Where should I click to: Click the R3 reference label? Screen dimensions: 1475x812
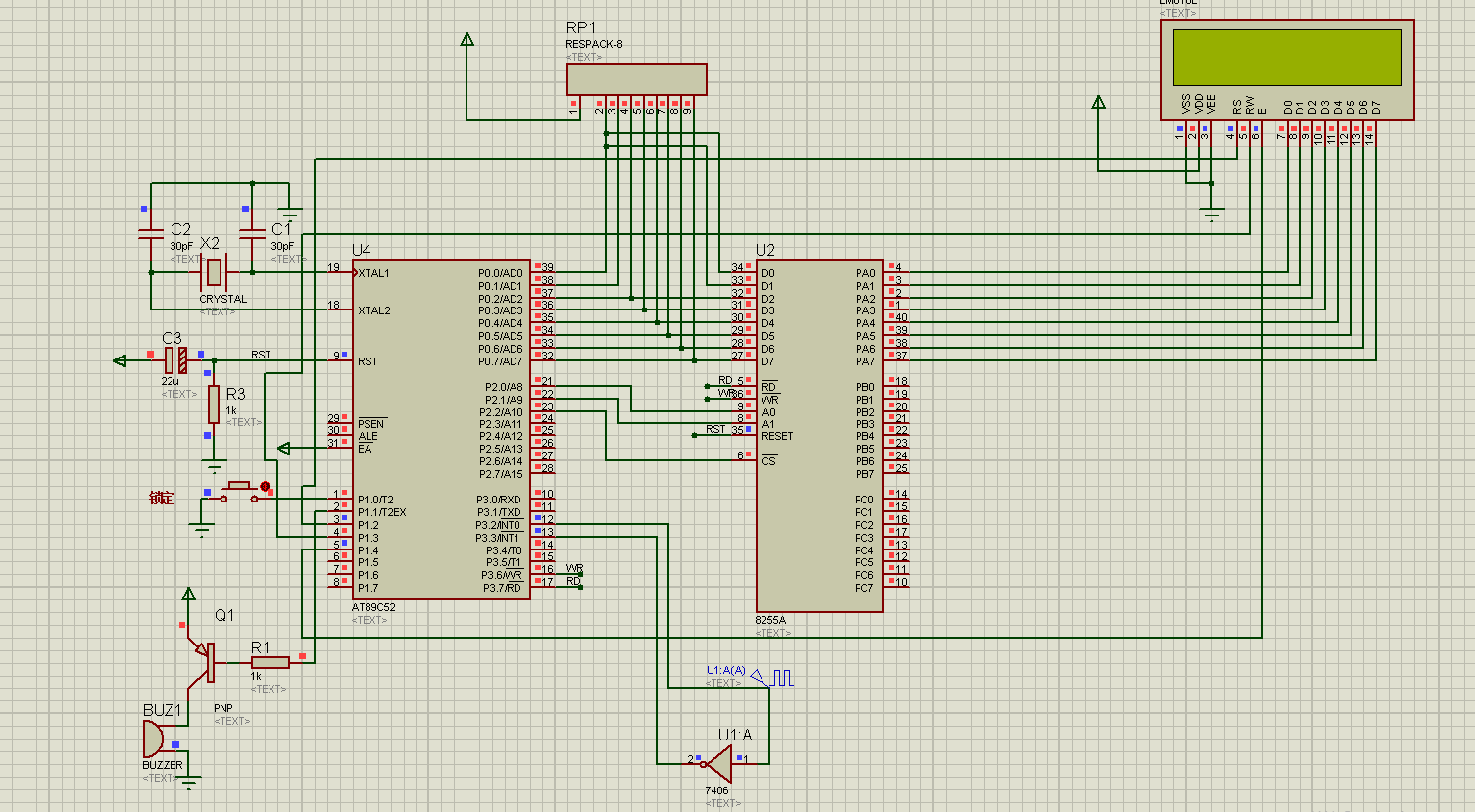[235, 394]
